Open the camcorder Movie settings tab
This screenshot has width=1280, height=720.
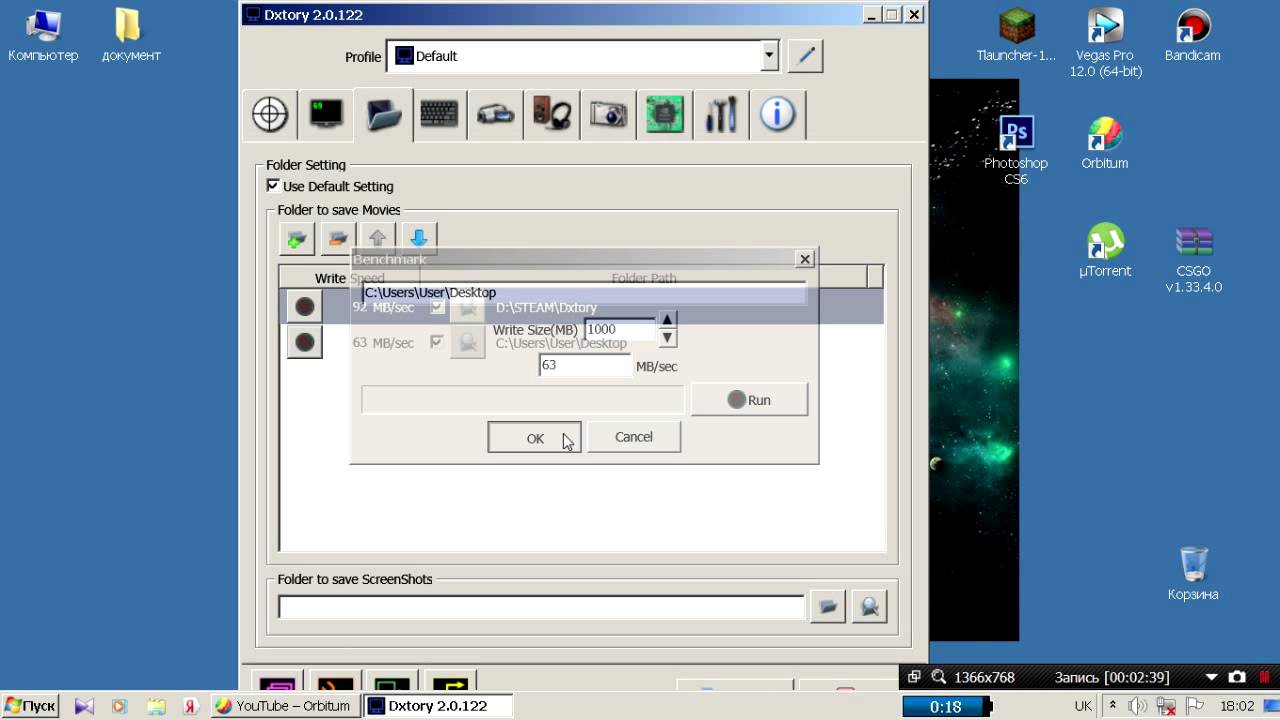(x=495, y=115)
